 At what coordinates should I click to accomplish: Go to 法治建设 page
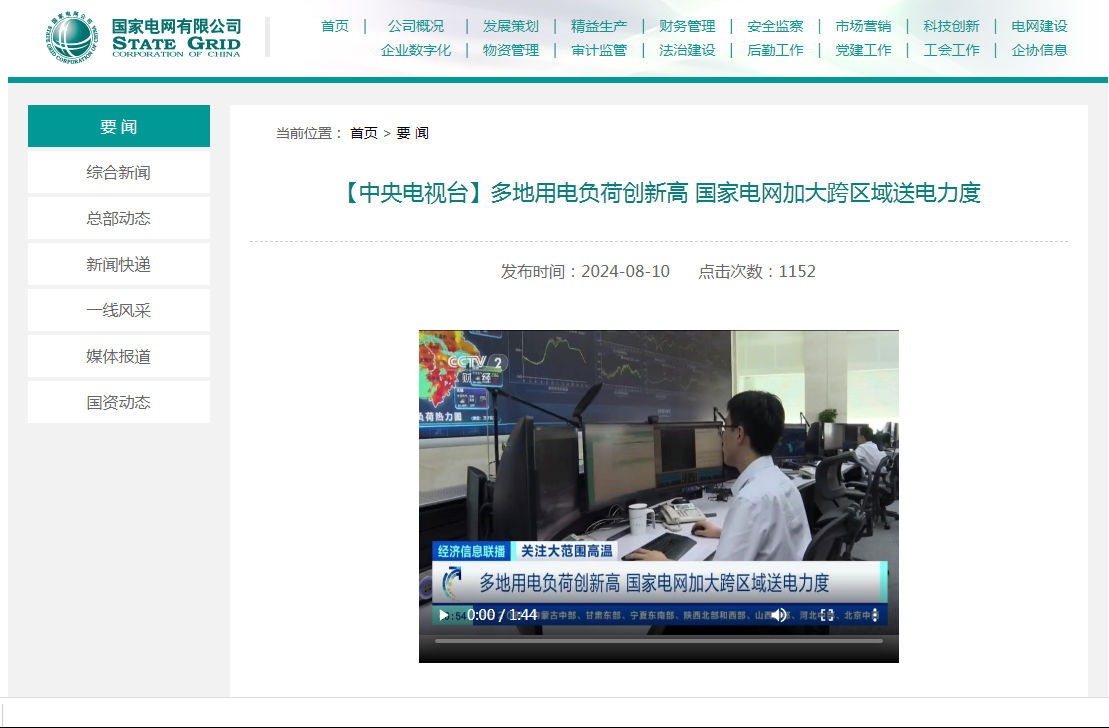[687, 50]
